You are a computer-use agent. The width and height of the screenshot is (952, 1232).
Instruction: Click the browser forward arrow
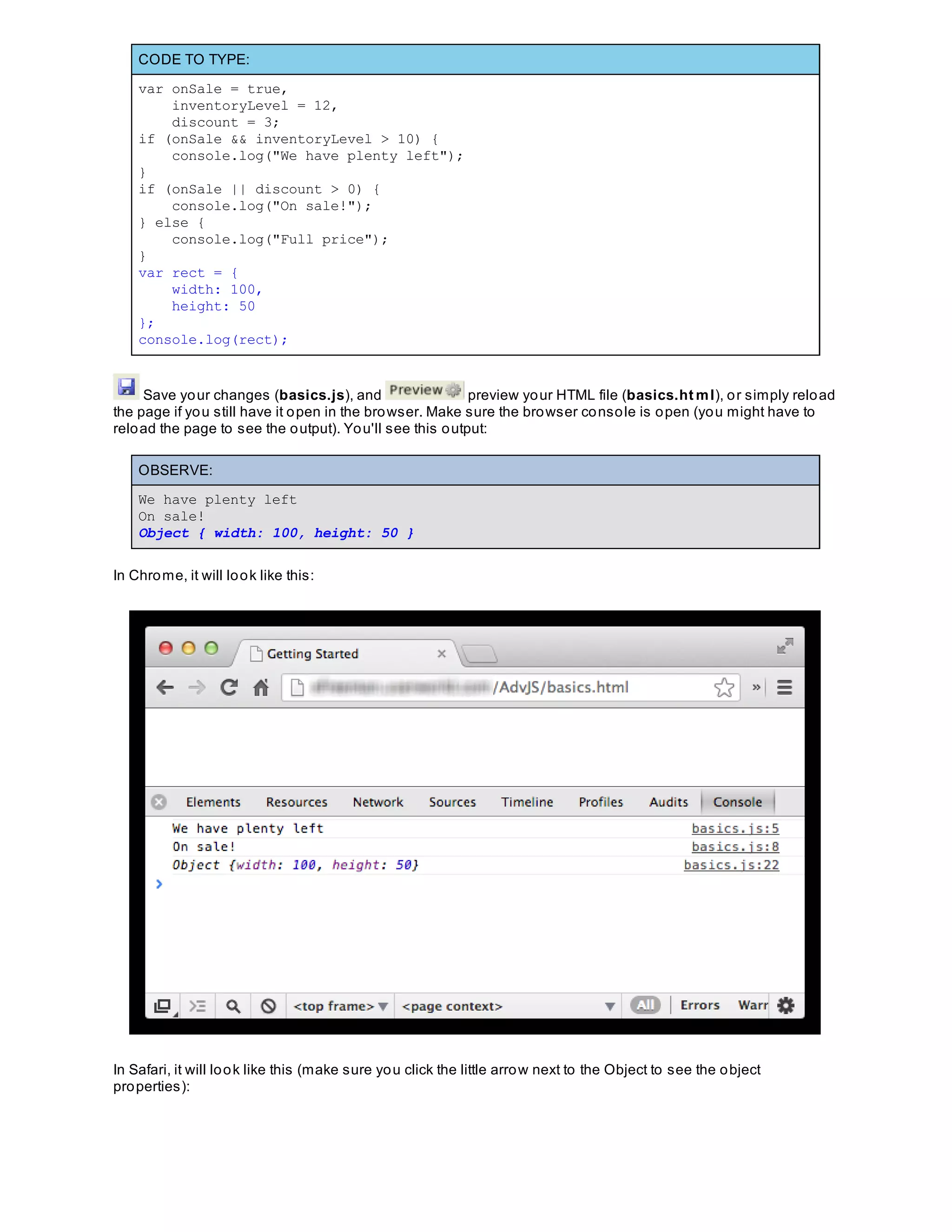(x=197, y=688)
